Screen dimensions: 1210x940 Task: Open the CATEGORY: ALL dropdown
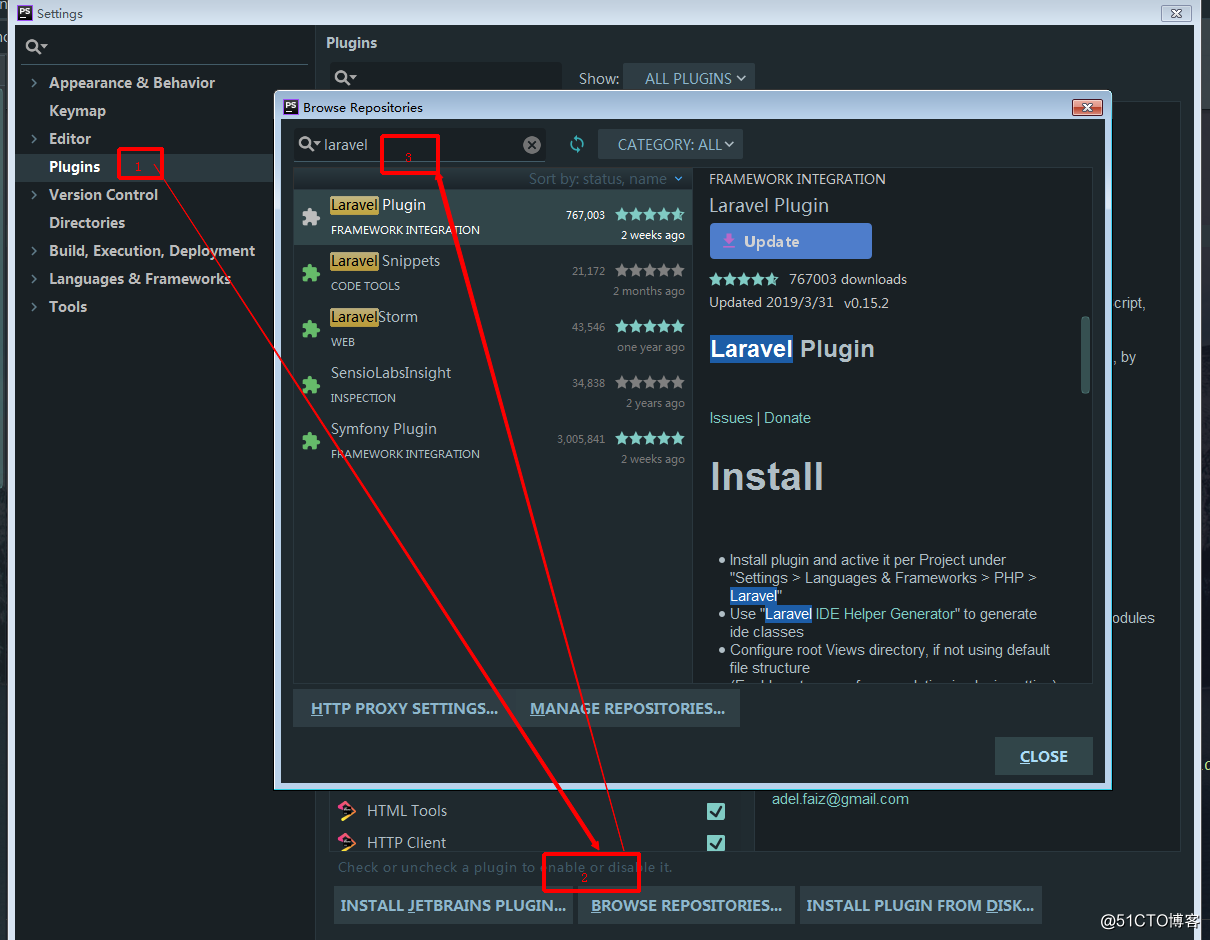[671, 144]
